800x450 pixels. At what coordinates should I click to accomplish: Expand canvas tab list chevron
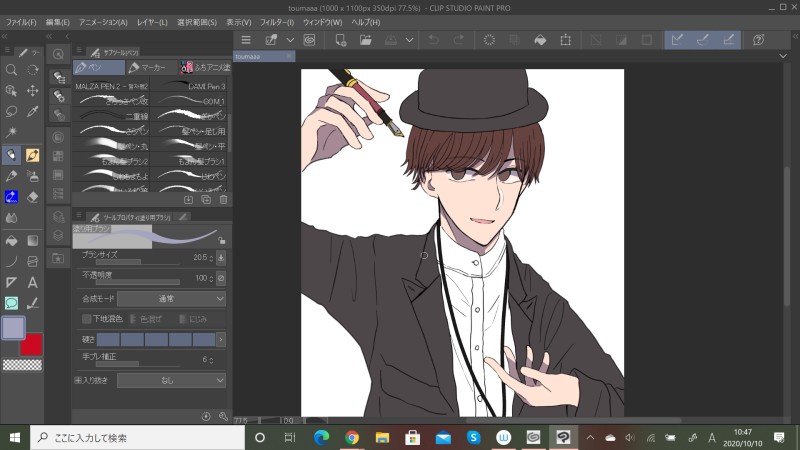[x=783, y=56]
